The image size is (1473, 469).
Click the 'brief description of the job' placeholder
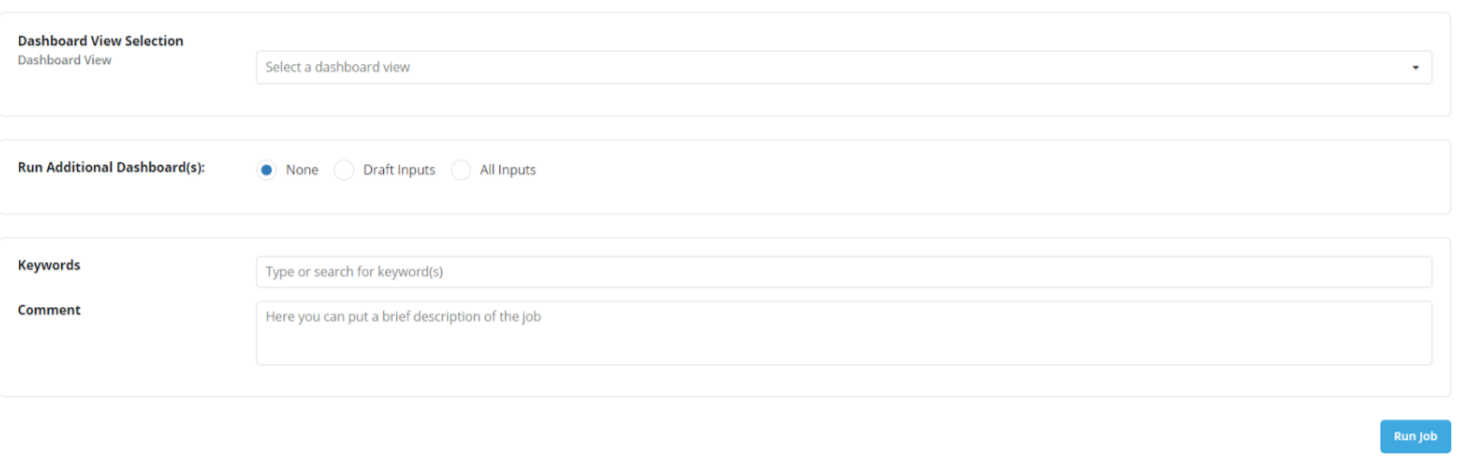[x=462, y=317]
